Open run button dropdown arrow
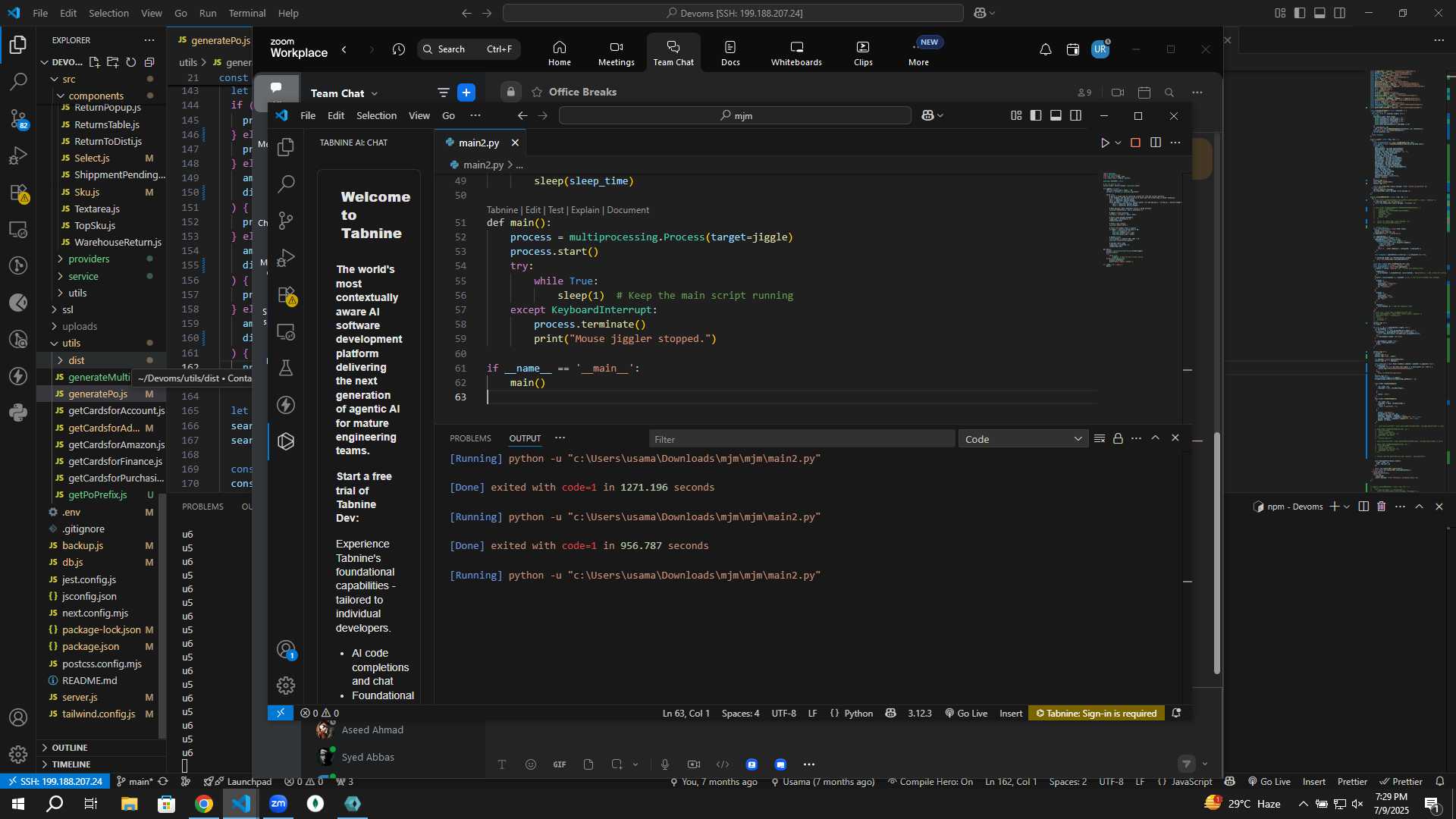 click(1118, 143)
